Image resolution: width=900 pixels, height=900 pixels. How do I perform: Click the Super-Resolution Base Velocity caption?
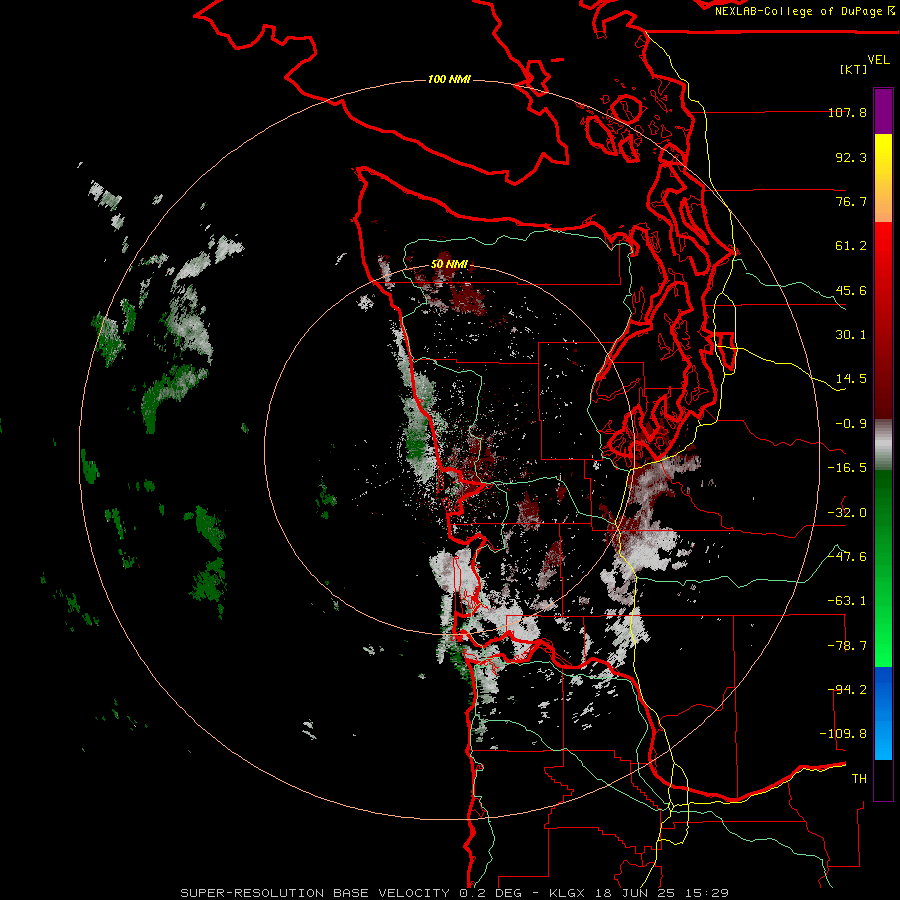click(455, 893)
